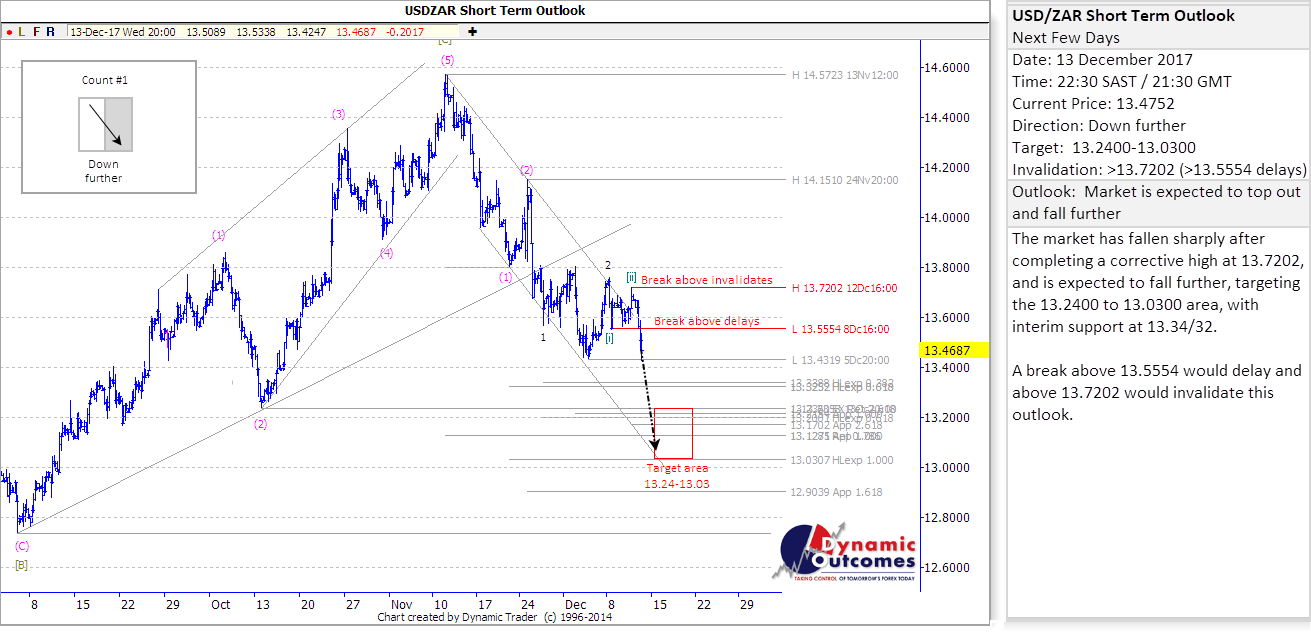The image size is (1311, 641).
Task: Click the yellow current price tag 13.4687
Action: (x=955, y=350)
